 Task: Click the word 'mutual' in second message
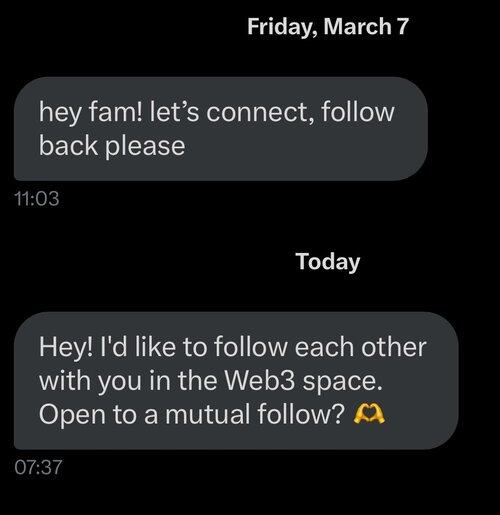208,414
